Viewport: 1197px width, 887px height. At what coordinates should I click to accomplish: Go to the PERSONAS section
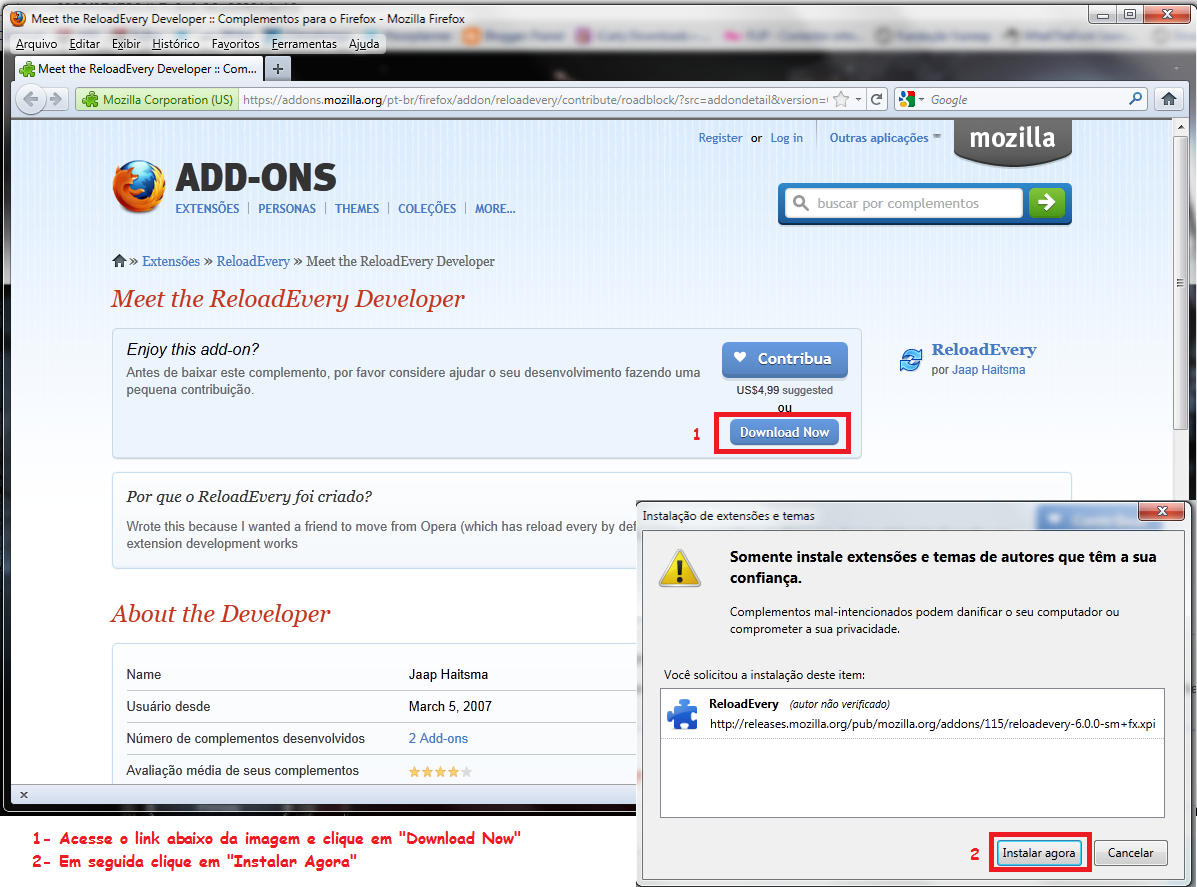(286, 208)
